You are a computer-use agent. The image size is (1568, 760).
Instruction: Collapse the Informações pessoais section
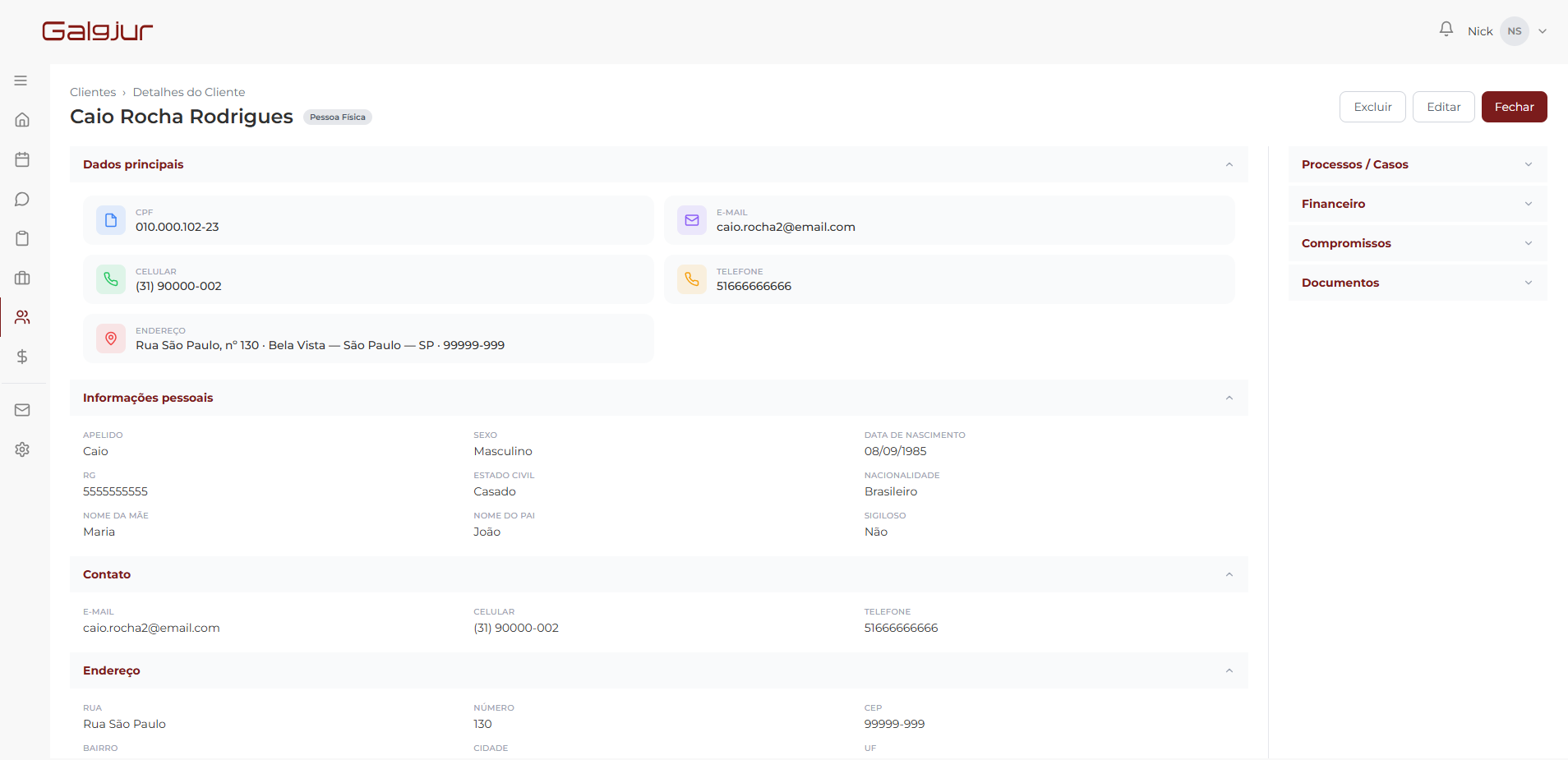coord(1229,398)
